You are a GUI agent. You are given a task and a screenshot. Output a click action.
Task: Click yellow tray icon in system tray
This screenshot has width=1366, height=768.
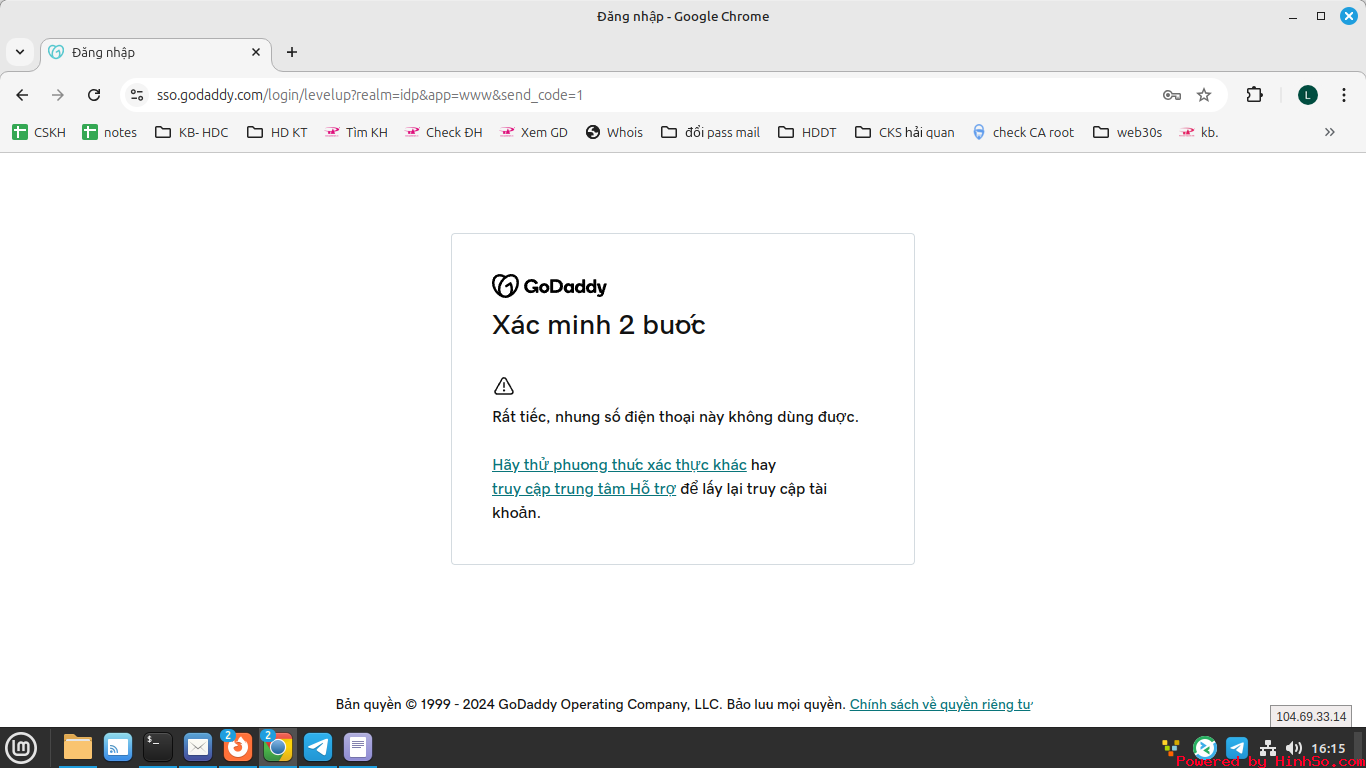pyautogui.click(x=1171, y=748)
